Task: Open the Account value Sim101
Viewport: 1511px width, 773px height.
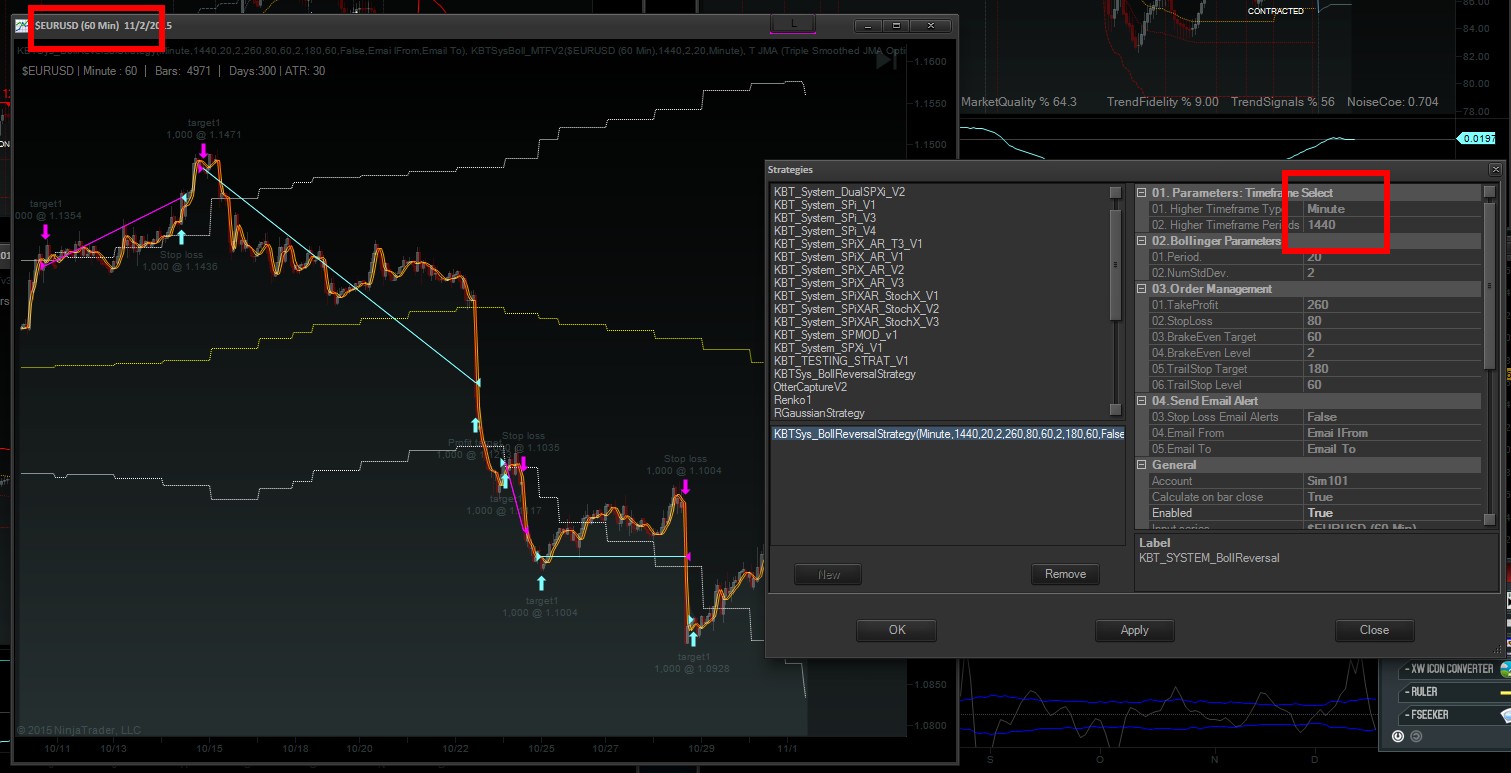Action: click(1393, 481)
